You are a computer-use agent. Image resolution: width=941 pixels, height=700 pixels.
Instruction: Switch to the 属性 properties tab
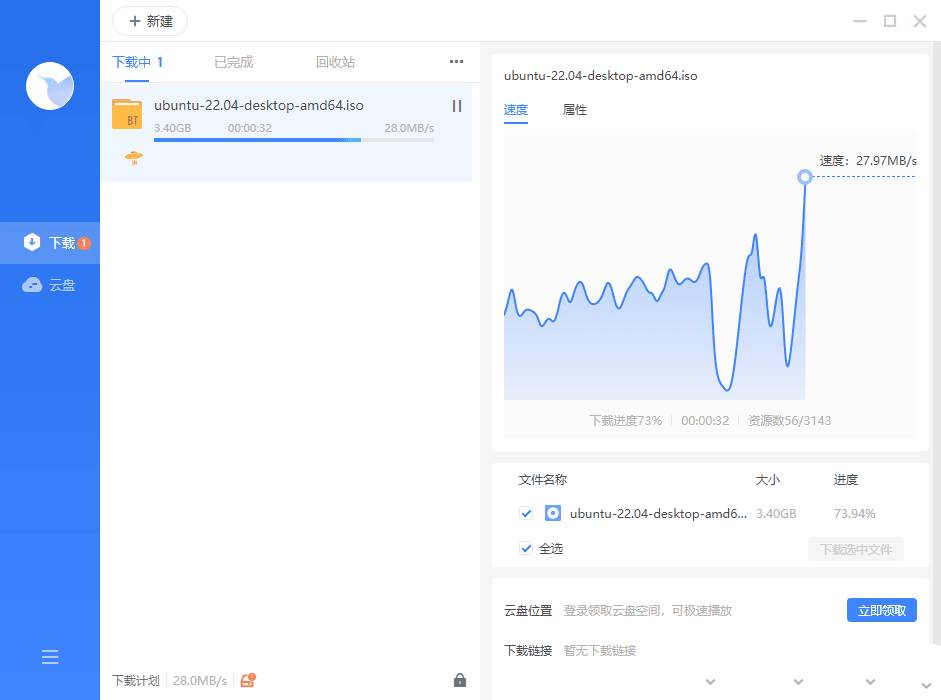tap(575, 110)
